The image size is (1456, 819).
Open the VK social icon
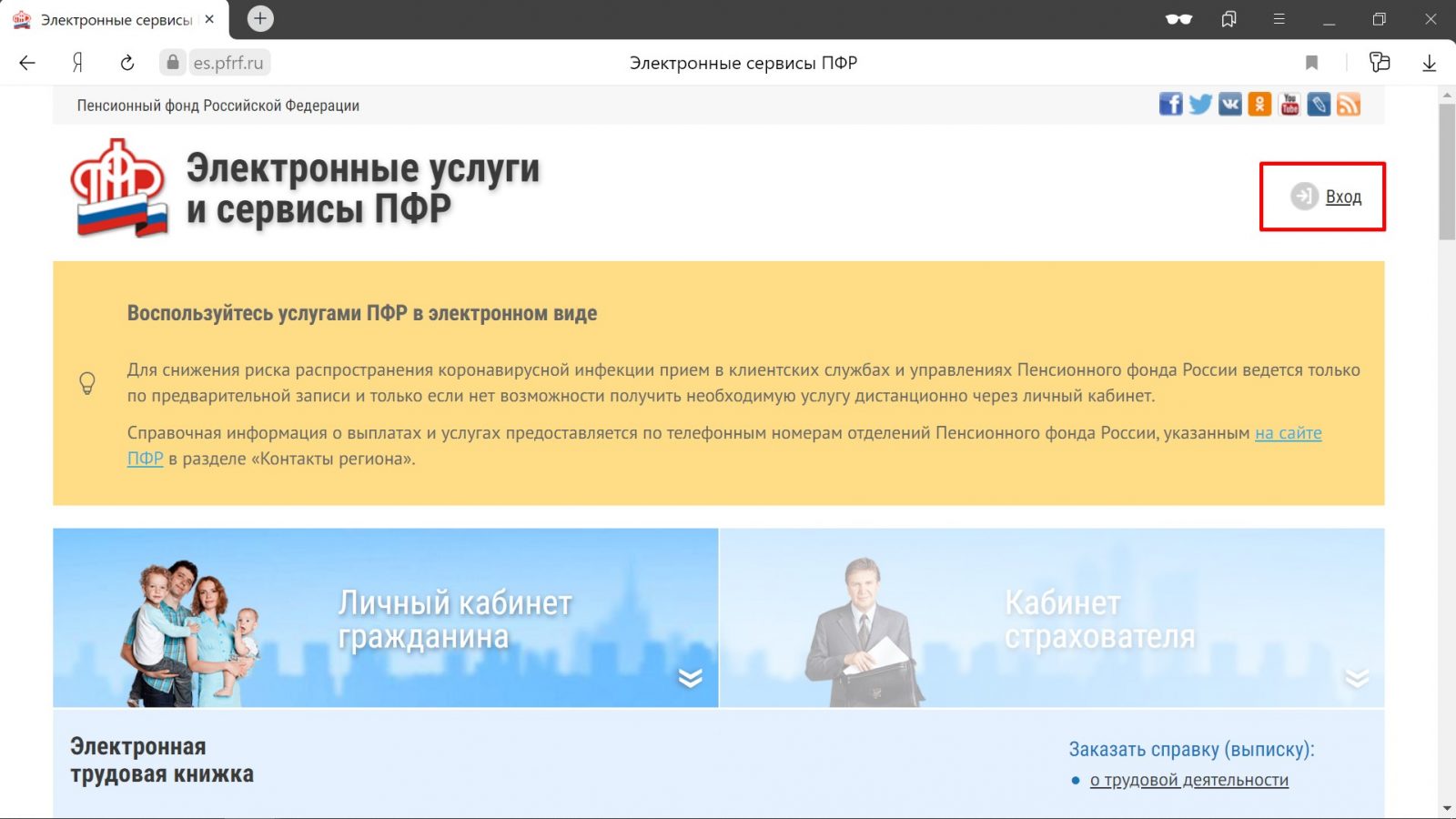tap(1229, 105)
